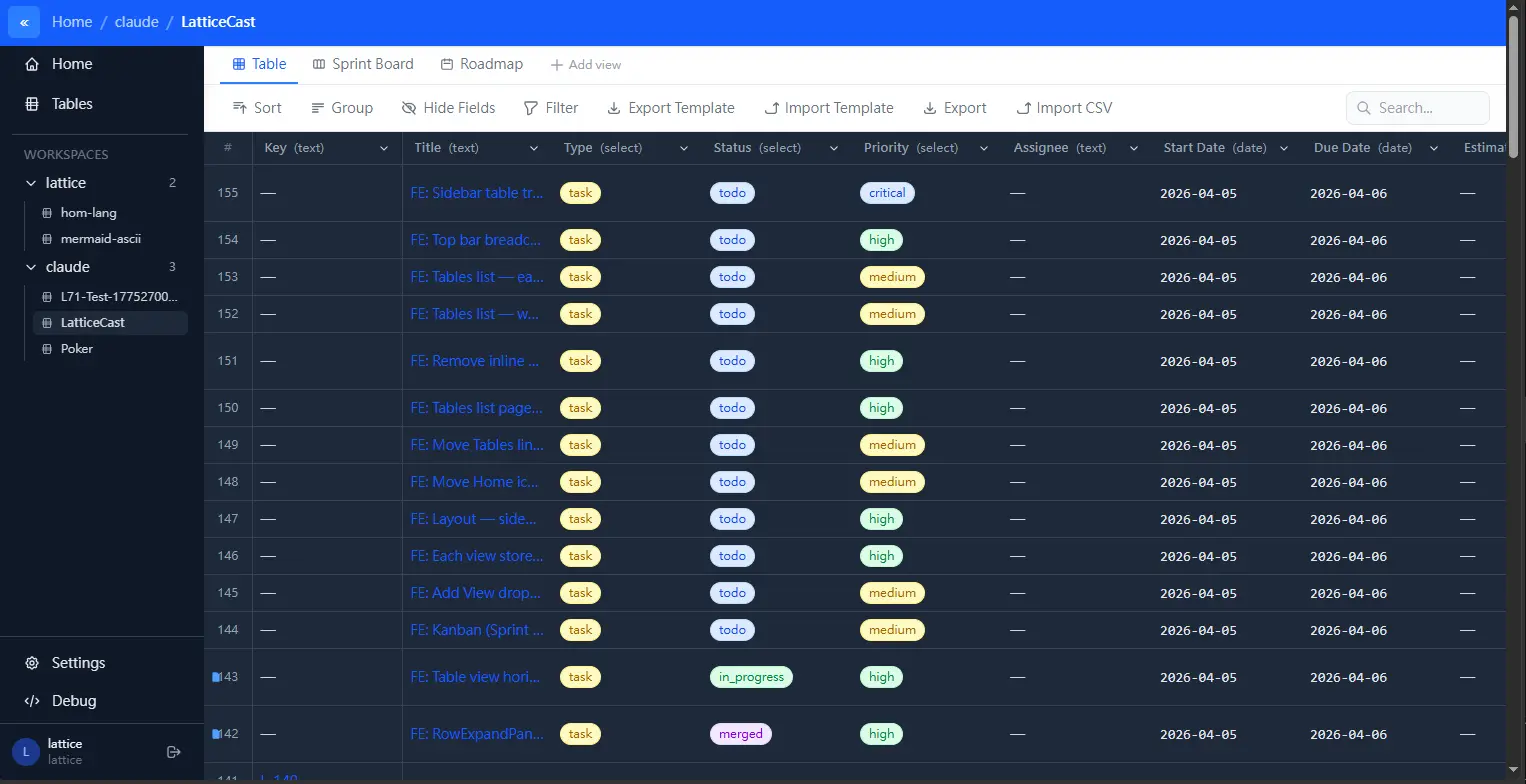The width and height of the screenshot is (1526, 784).
Task: Click the Sprint Board view icon
Action: pyautogui.click(x=319, y=64)
